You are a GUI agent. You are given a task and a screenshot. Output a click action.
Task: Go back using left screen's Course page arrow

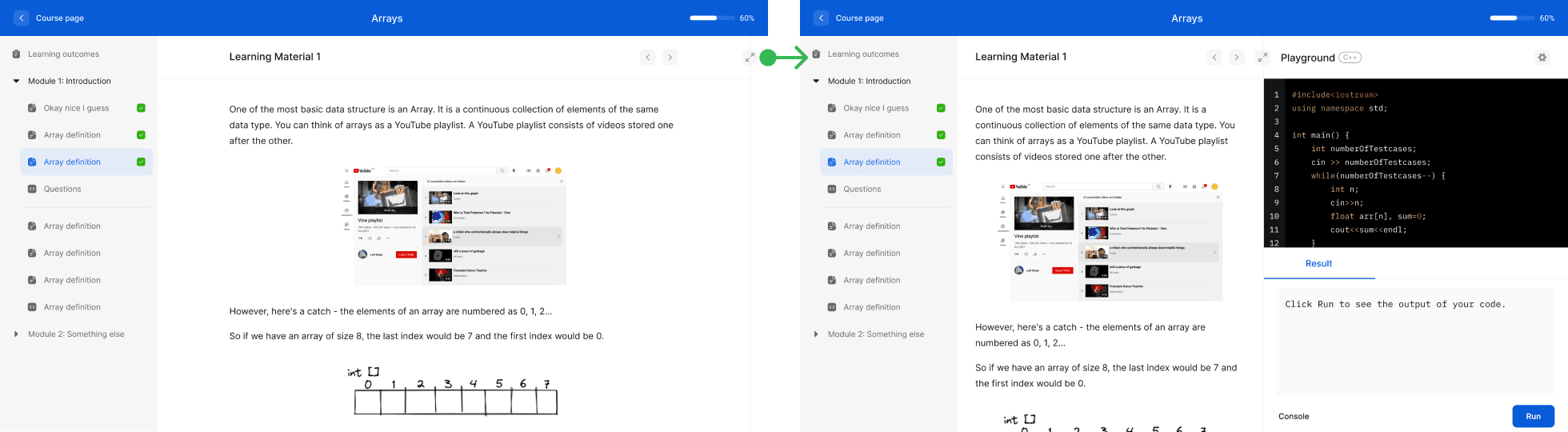point(22,18)
